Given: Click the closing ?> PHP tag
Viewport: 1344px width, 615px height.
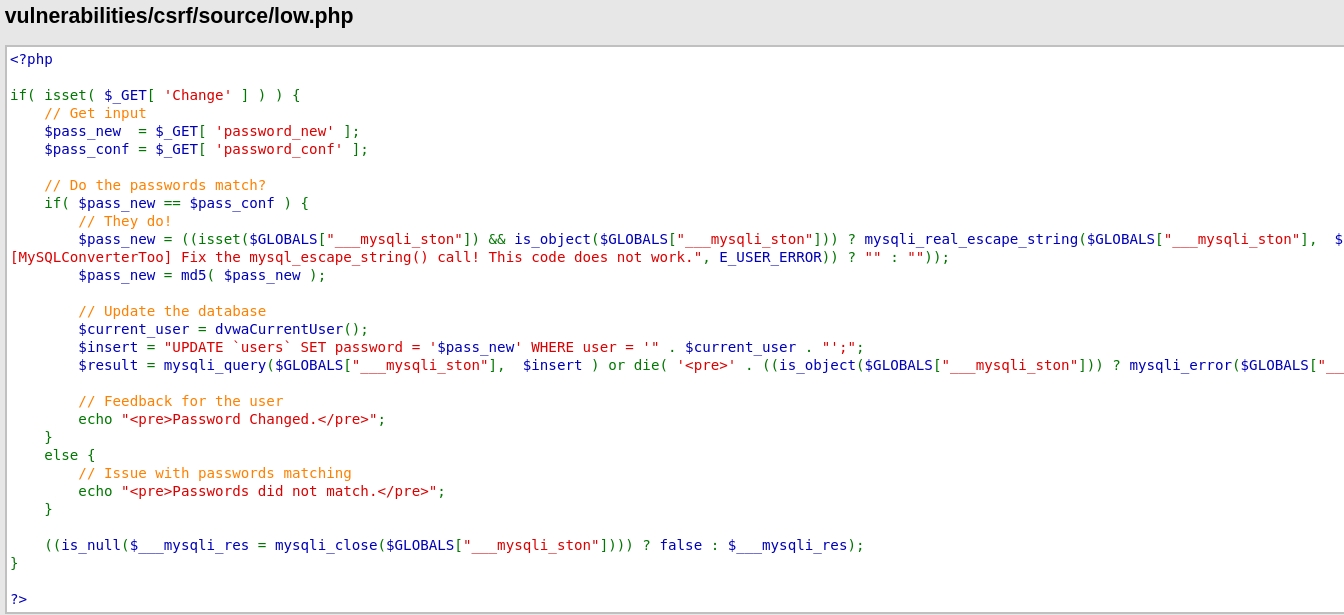Looking at the screenshot, I should click(19, 599).
